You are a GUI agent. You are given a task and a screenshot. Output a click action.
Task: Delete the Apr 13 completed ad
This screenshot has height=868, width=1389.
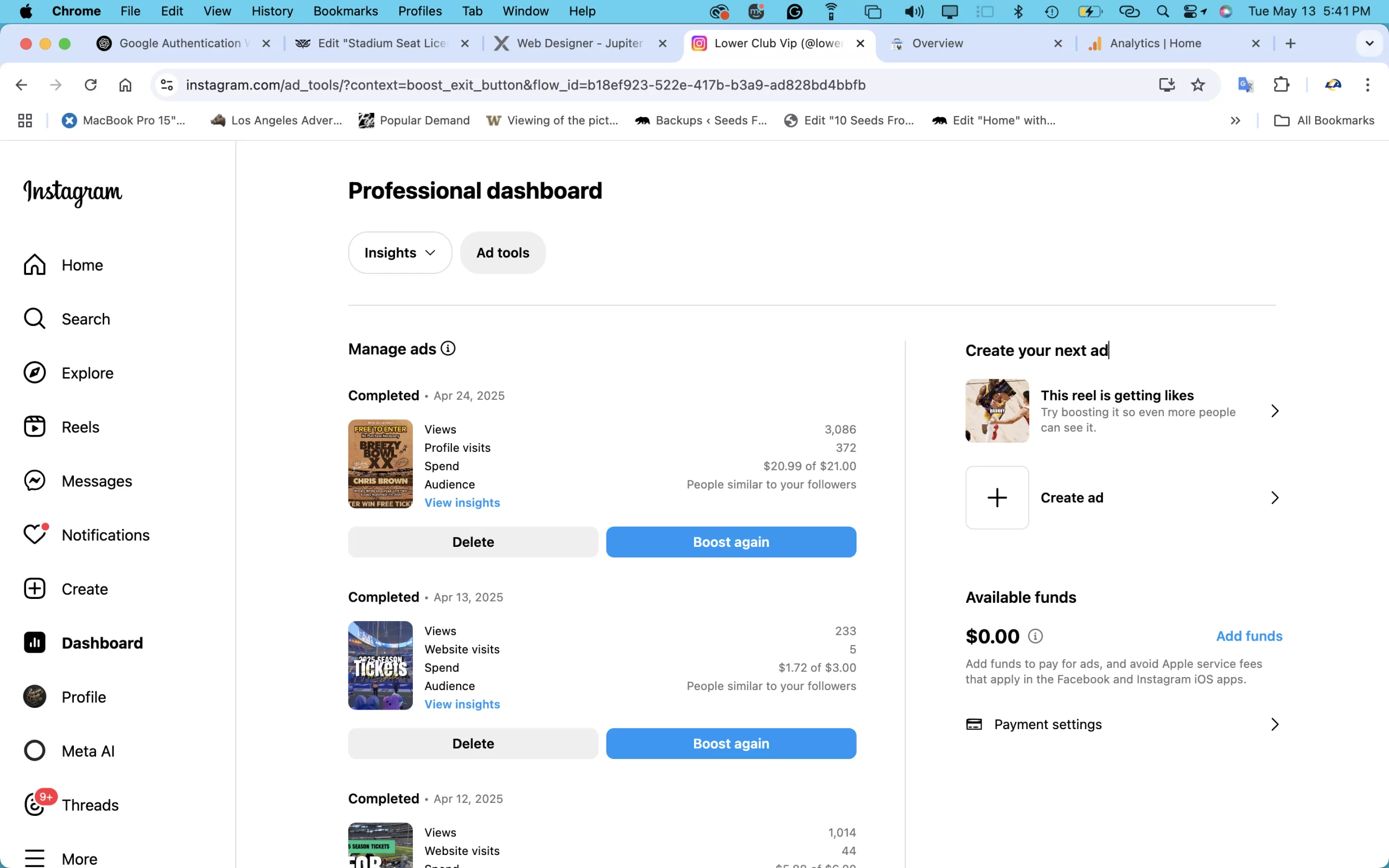[x=473, y=743]
